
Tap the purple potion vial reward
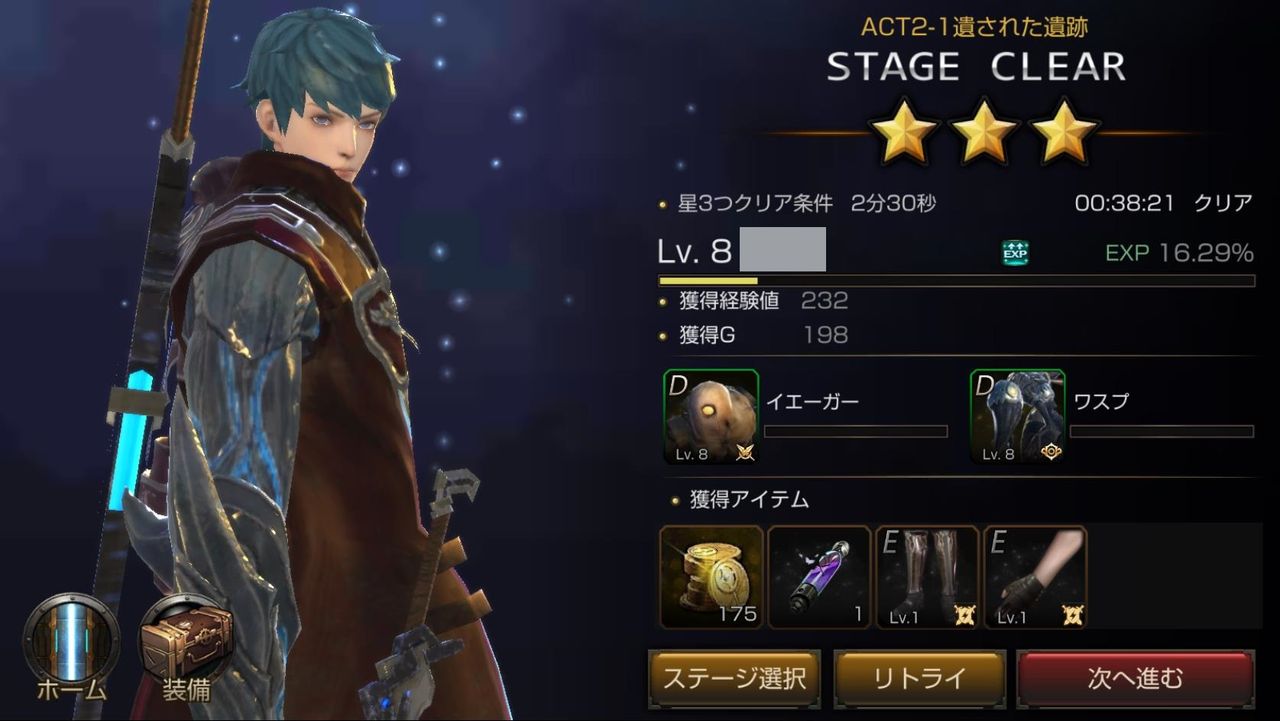click(819, 577)
